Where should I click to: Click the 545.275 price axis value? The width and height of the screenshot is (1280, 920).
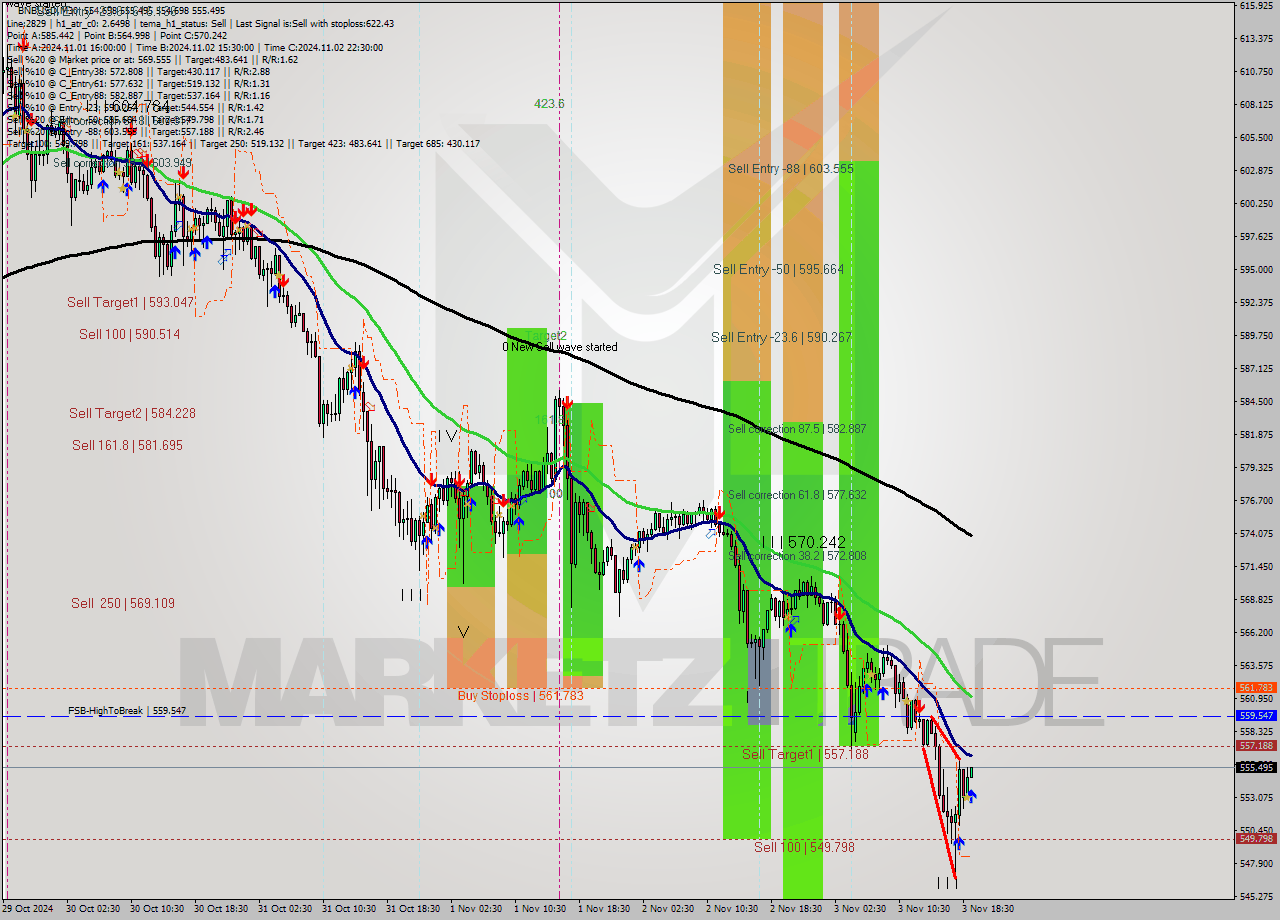tap(1256, 896)
